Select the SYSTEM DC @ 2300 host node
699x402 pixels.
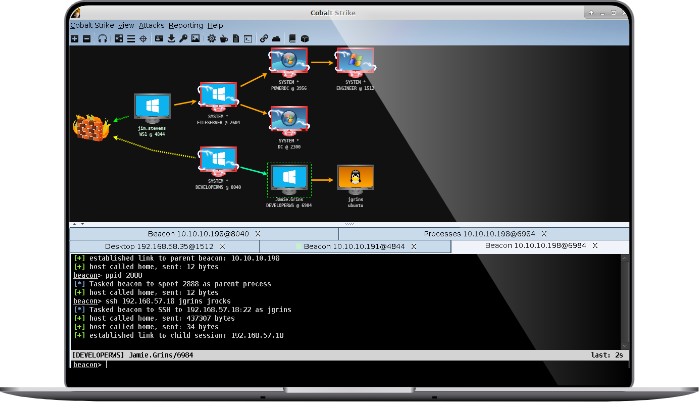tap(289, 121)
